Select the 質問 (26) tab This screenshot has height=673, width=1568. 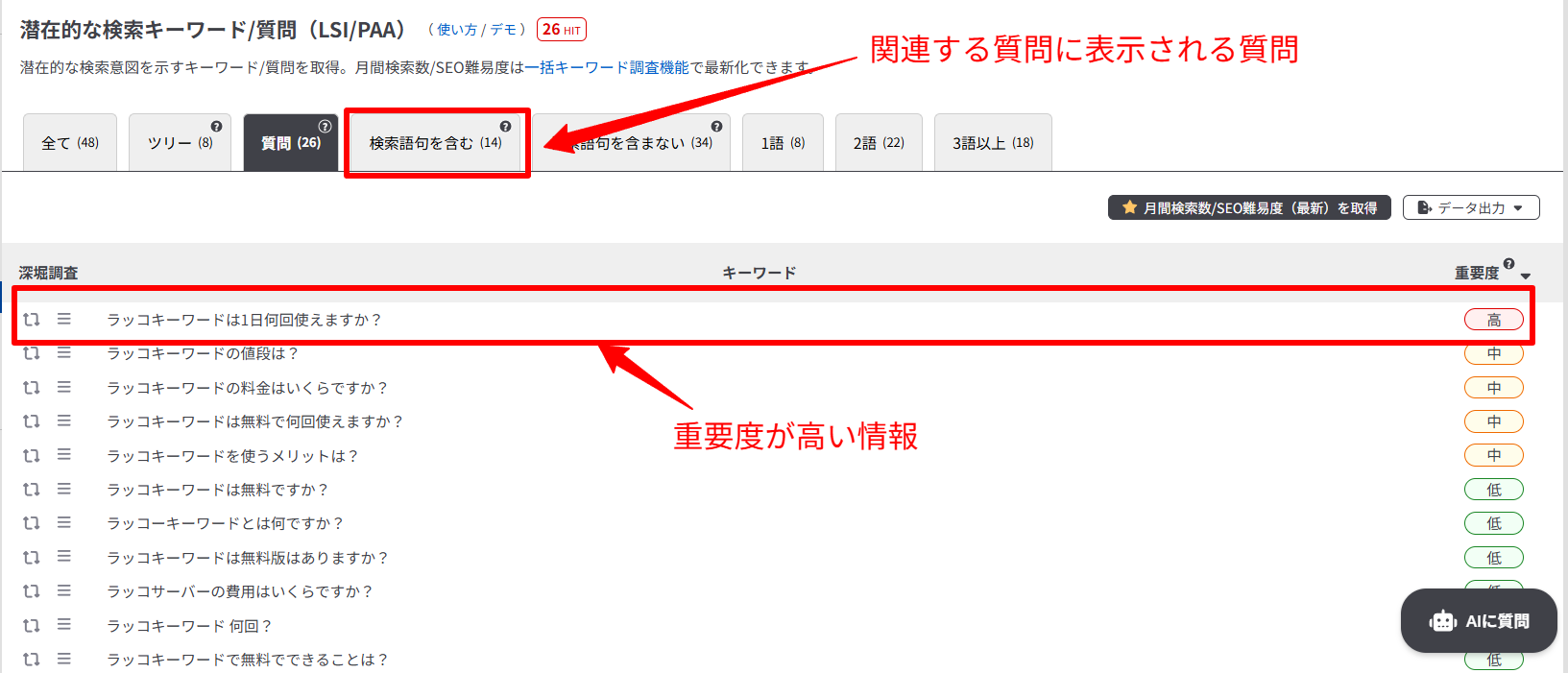click(x=290, y=143)
